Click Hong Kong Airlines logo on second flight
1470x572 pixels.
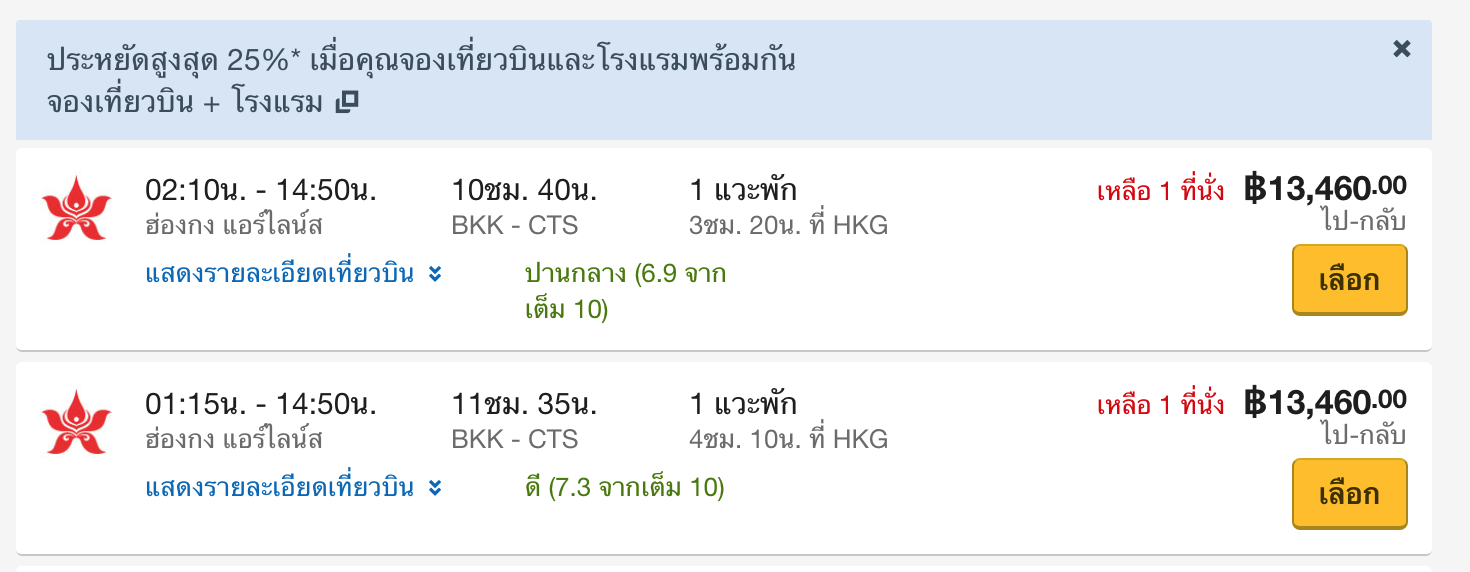pos(76,422)
